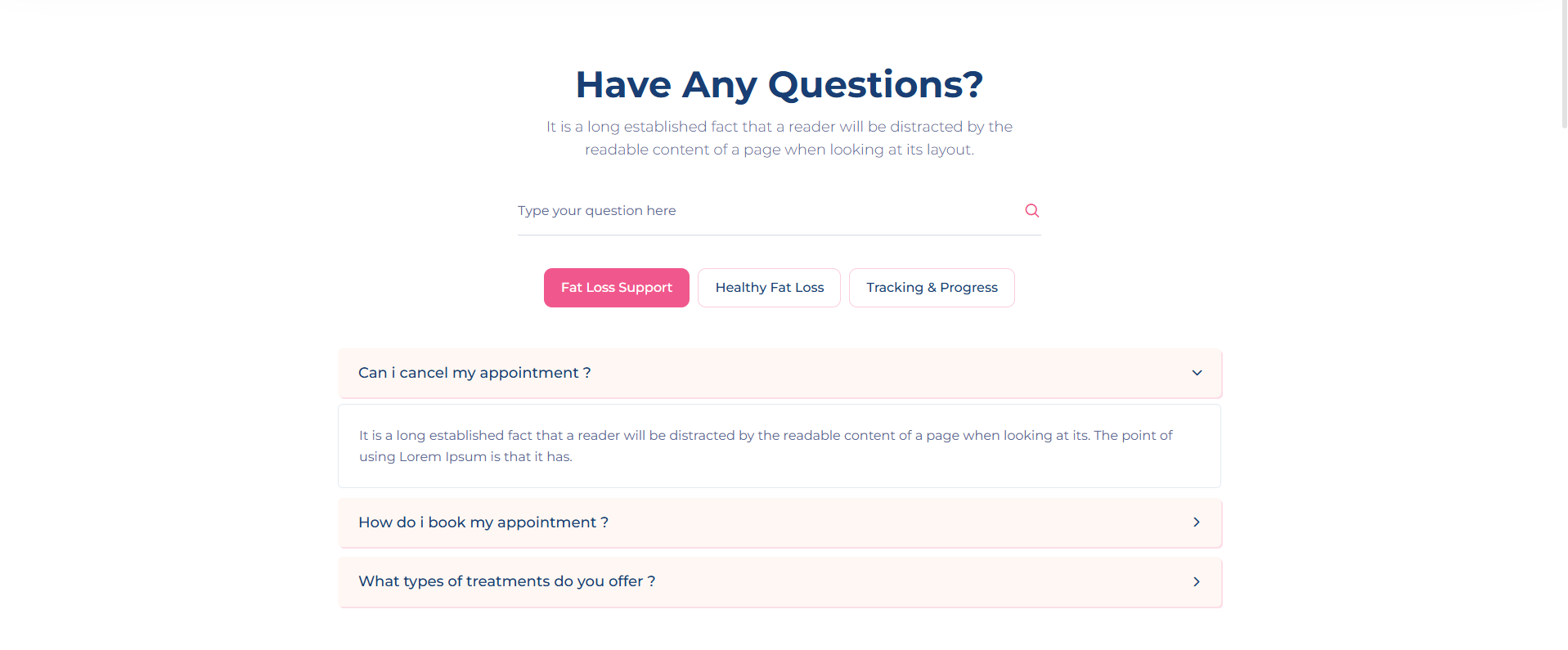Collapse the "Can i cancel my appointment" chevron
Image resolution: width=1568 pixels, height=650 pixels.
point(1197,373)
